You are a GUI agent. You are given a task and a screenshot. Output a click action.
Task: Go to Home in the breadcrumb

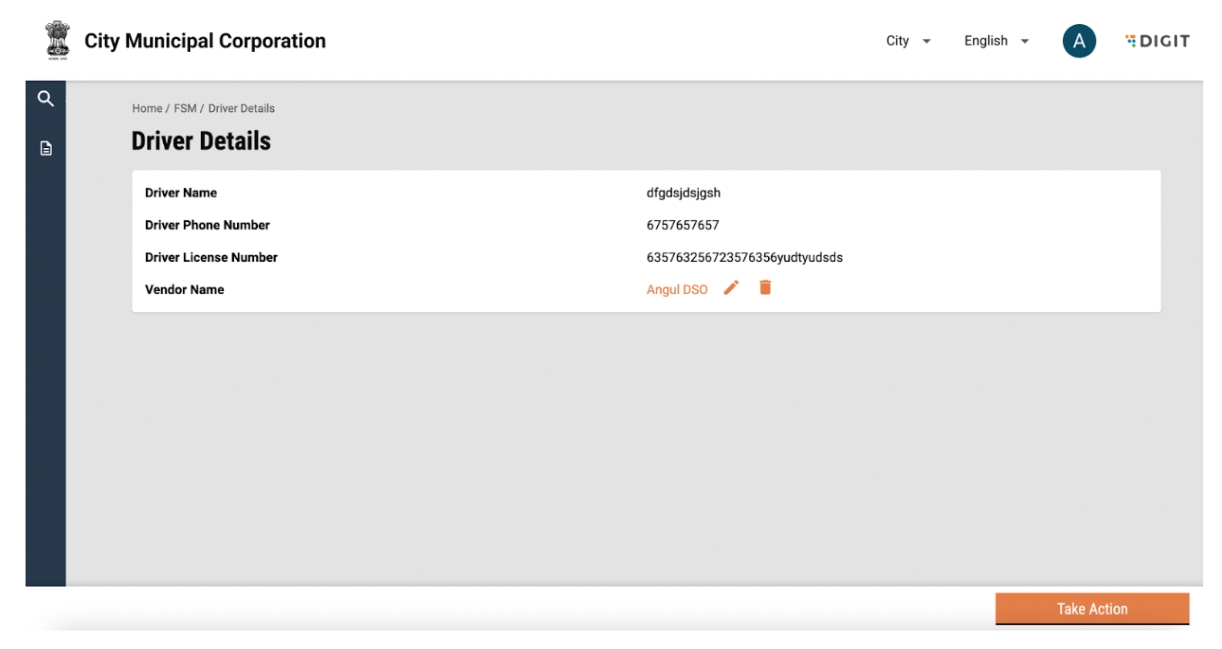pos(147,108)
